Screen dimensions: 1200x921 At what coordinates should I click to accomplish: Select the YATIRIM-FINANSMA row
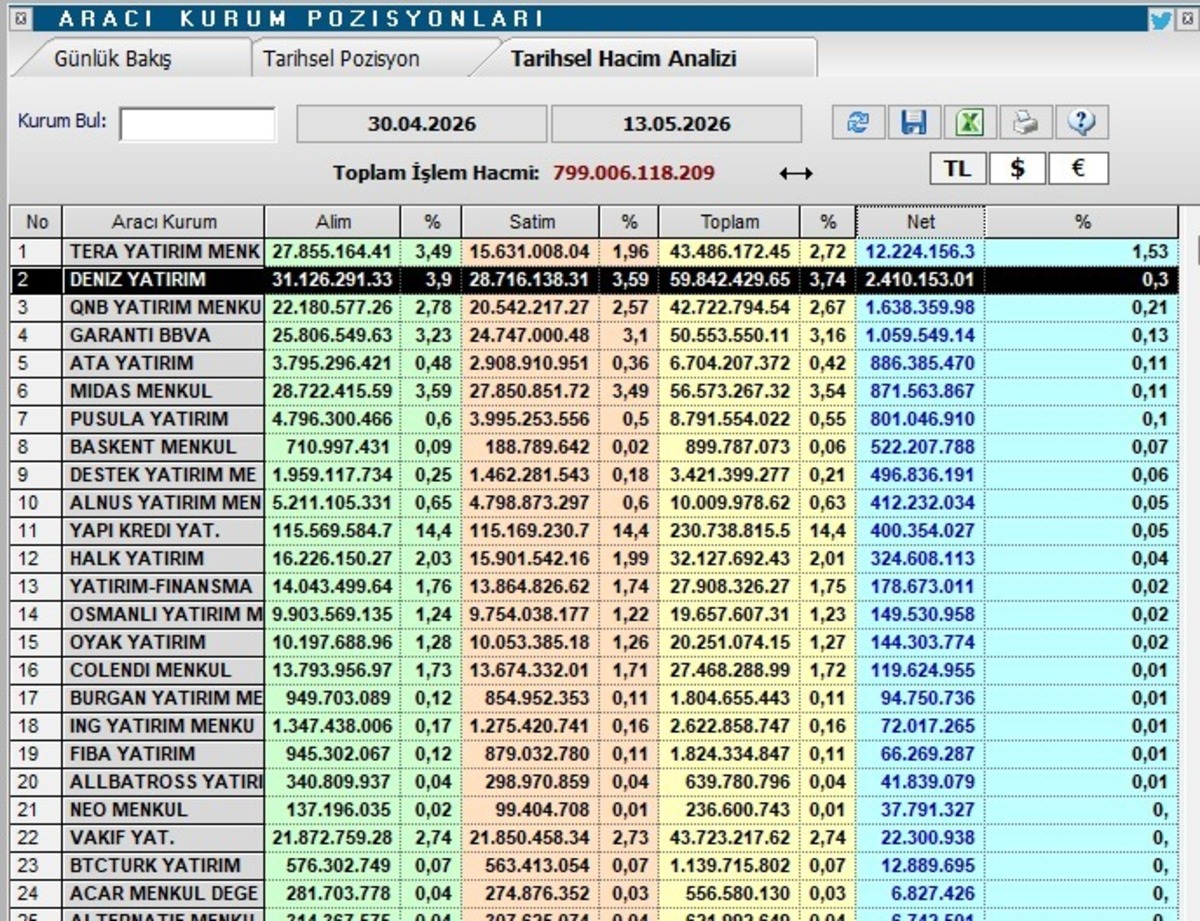596,586
